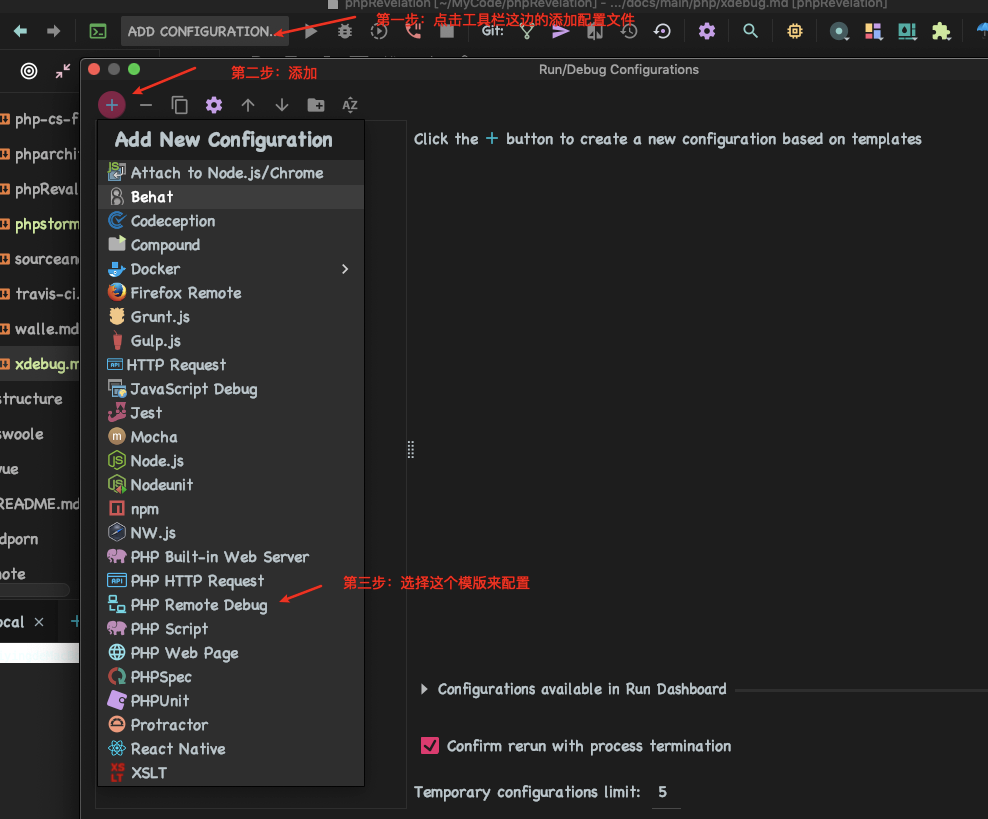Click the plus Add New Configuration button
988x819 pixels.
coord(112,105)
